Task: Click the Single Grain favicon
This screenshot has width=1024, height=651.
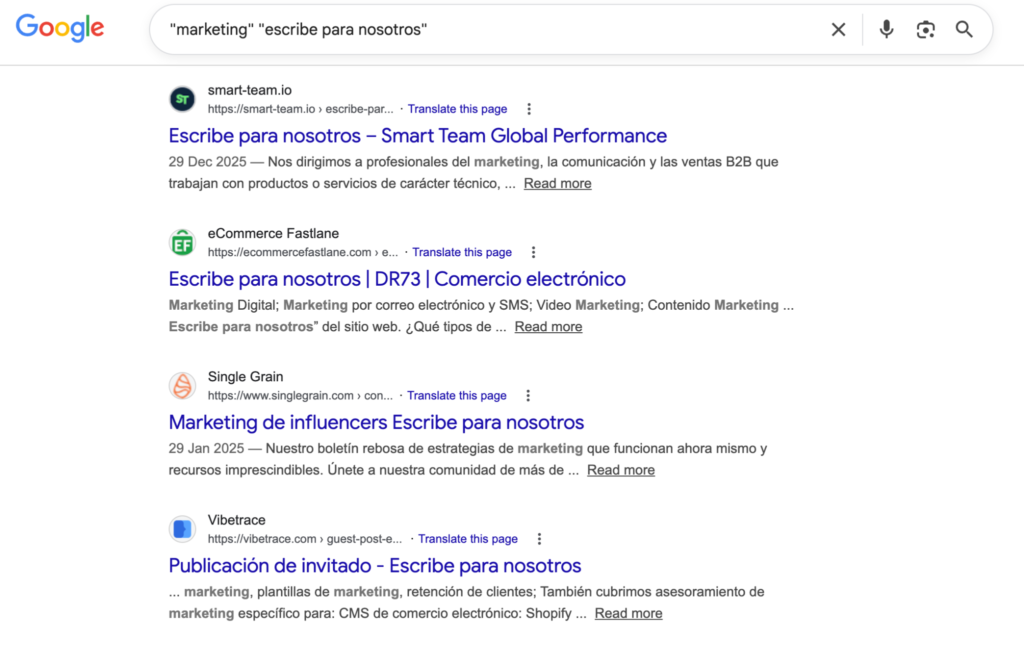Action: coord(182,385)
